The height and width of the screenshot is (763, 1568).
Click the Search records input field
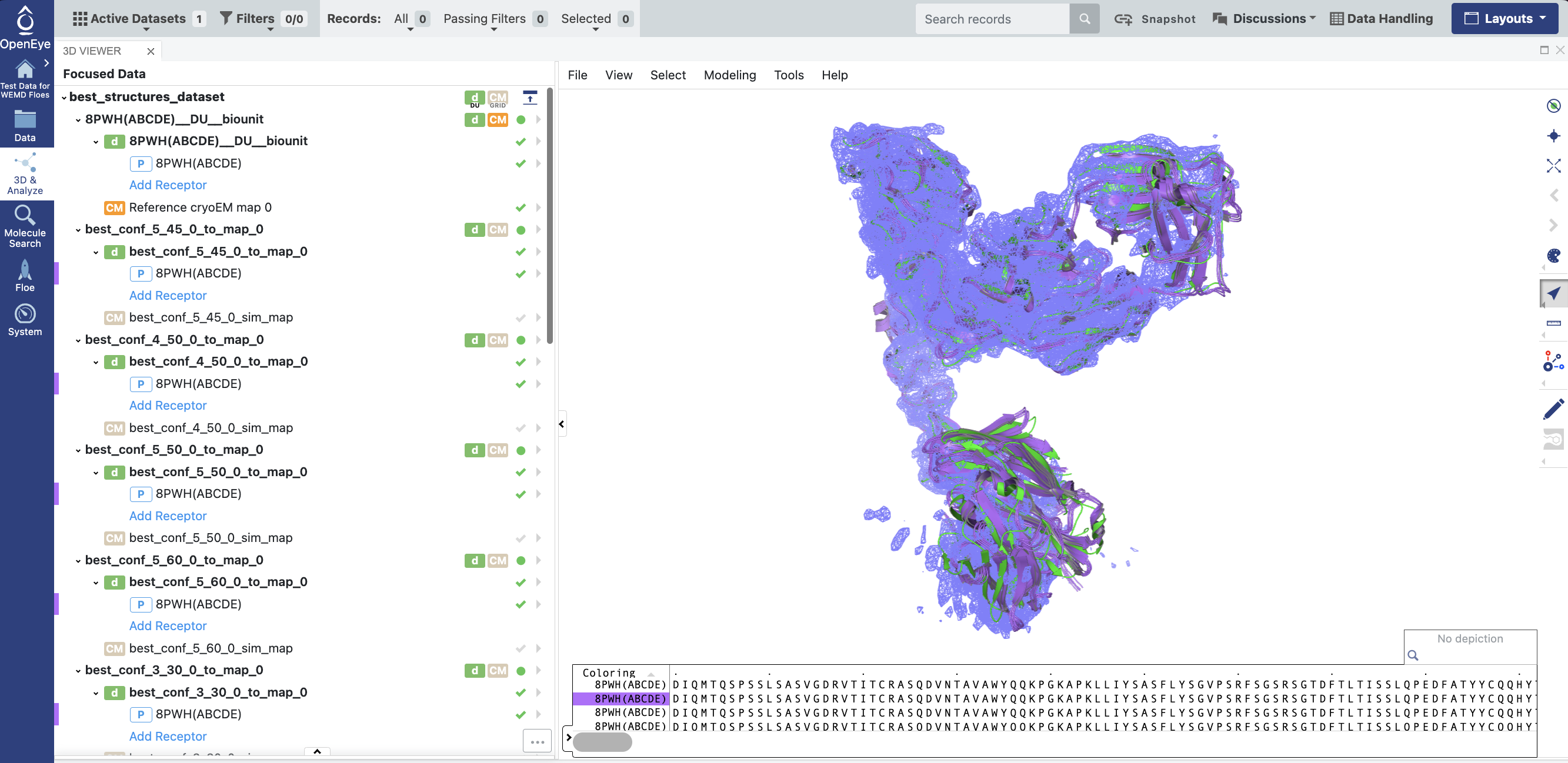(x=992, y=19)
